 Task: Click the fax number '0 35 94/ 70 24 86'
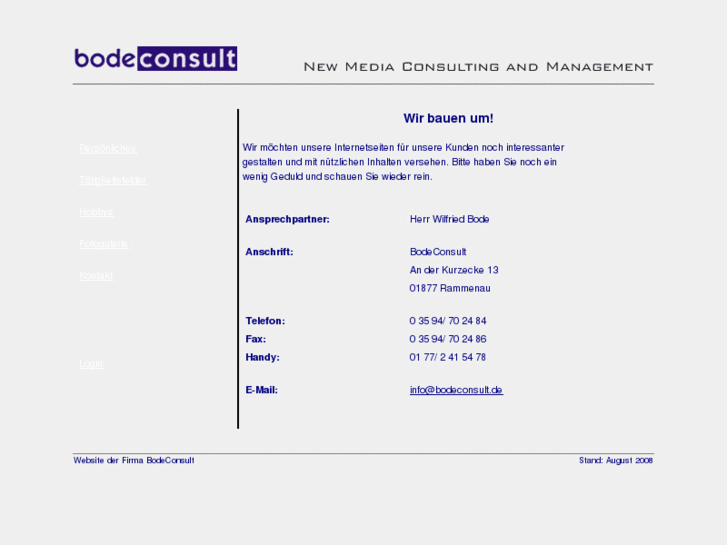coord(448,339)
